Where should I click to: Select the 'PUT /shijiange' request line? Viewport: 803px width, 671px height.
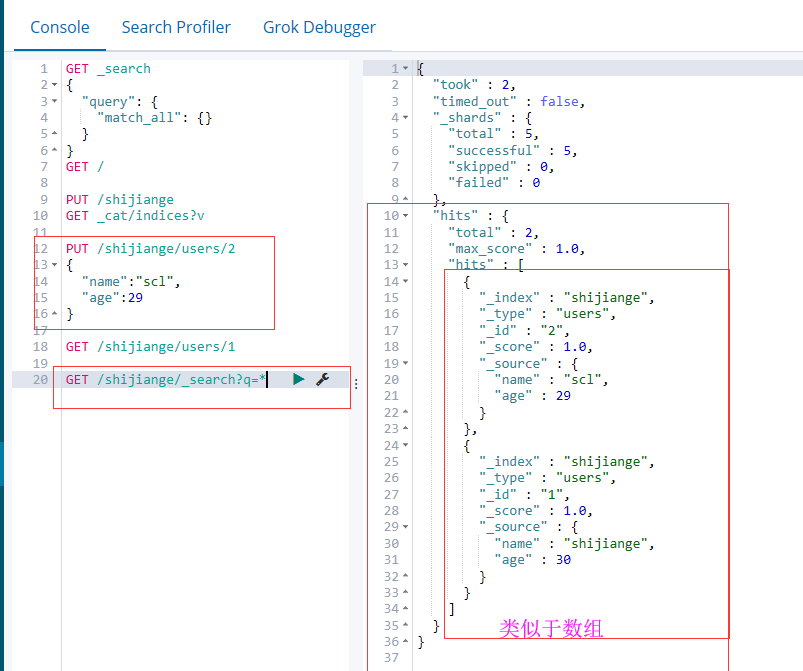pyautogui.click(x=119, y=200)
